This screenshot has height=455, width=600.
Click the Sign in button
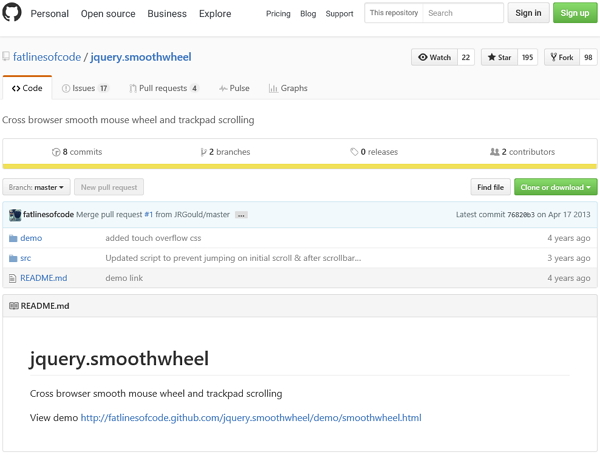point(528,13)
